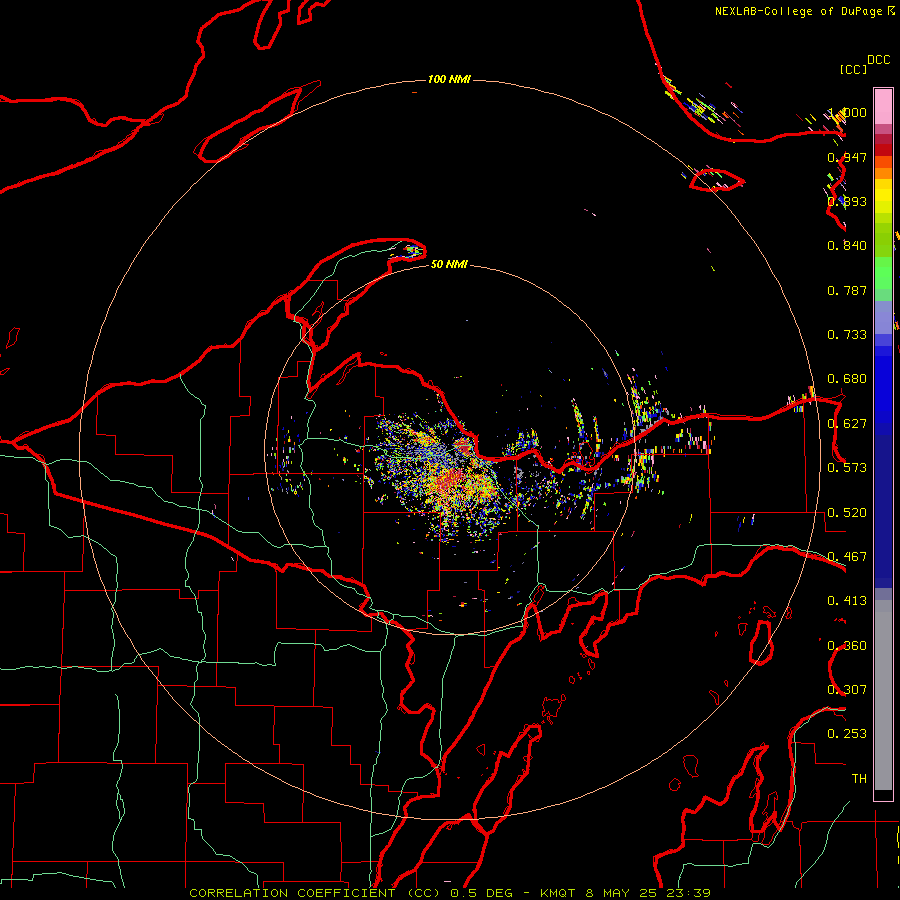This screenshot has width=900, height=900.
Task: Click the 0.627 legend value
Action: pyautogui.click(x=847, y=424)
